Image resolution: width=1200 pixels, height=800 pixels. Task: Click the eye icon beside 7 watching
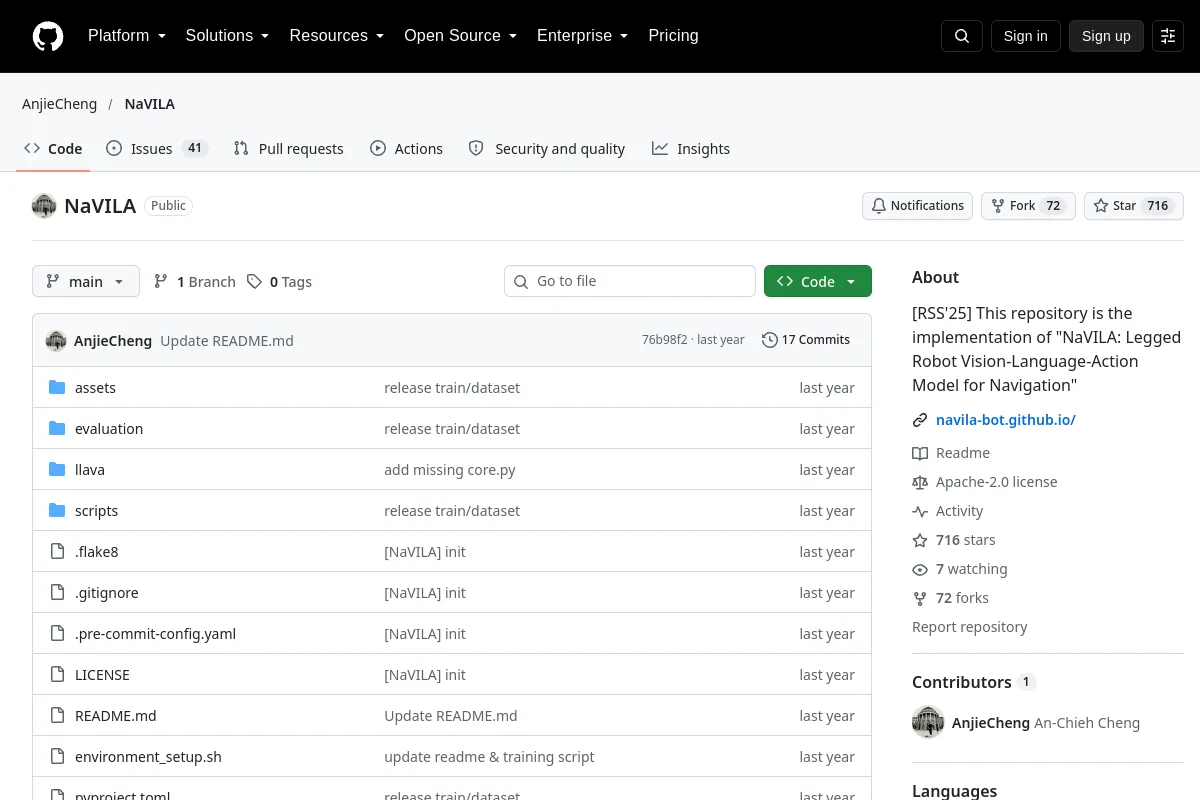pos(920,569)
